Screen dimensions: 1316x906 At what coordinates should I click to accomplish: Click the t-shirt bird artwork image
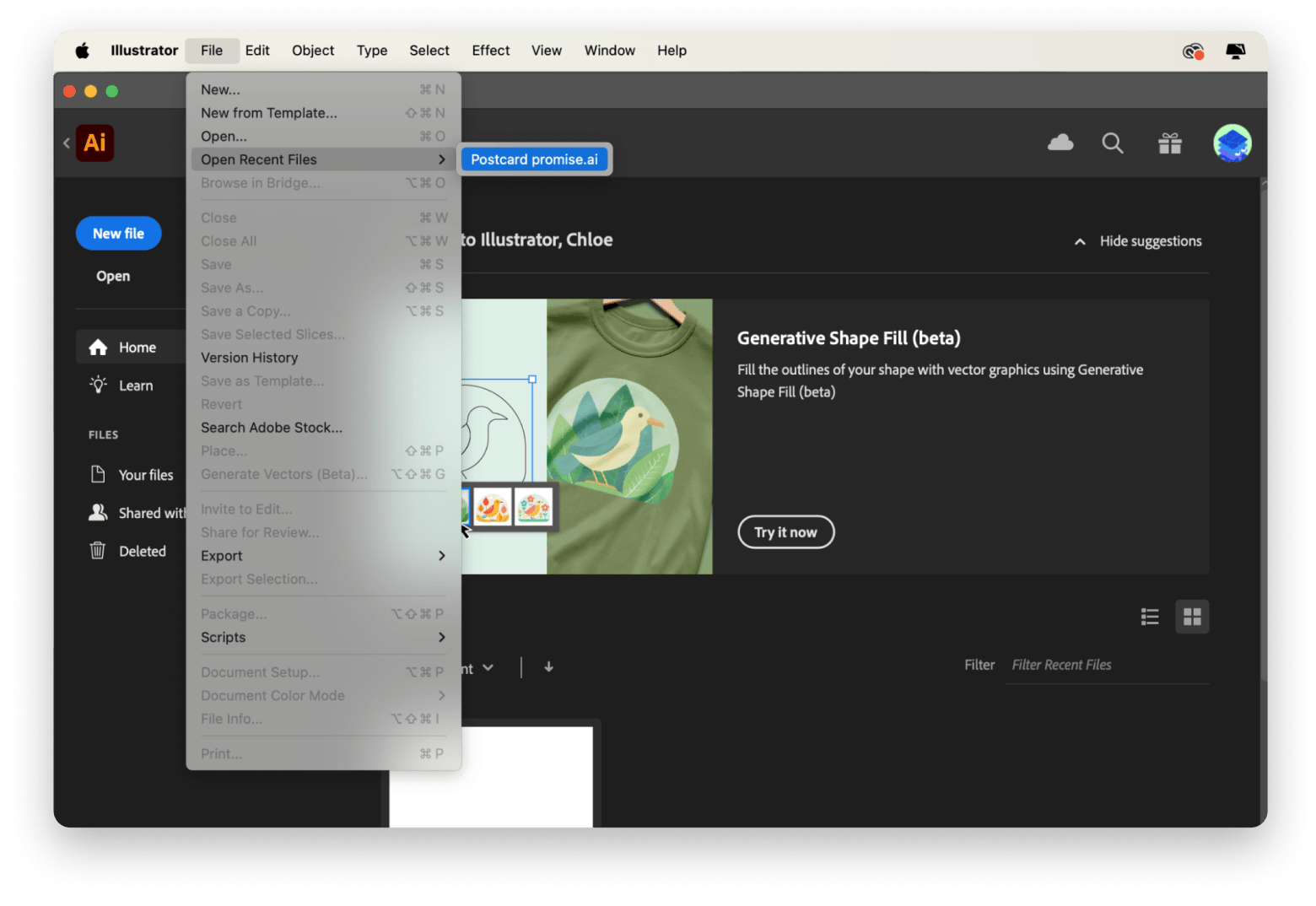pos(629,436)
